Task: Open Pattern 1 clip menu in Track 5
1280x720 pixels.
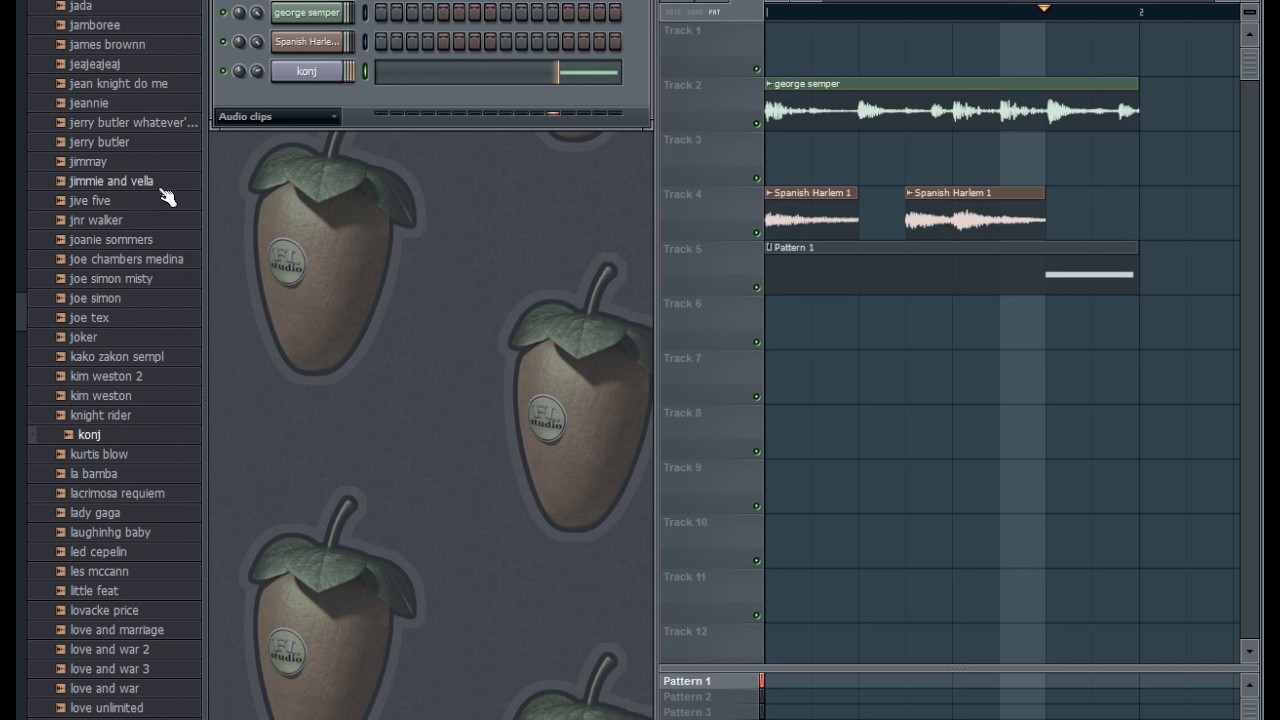Action: click(769, 247)
